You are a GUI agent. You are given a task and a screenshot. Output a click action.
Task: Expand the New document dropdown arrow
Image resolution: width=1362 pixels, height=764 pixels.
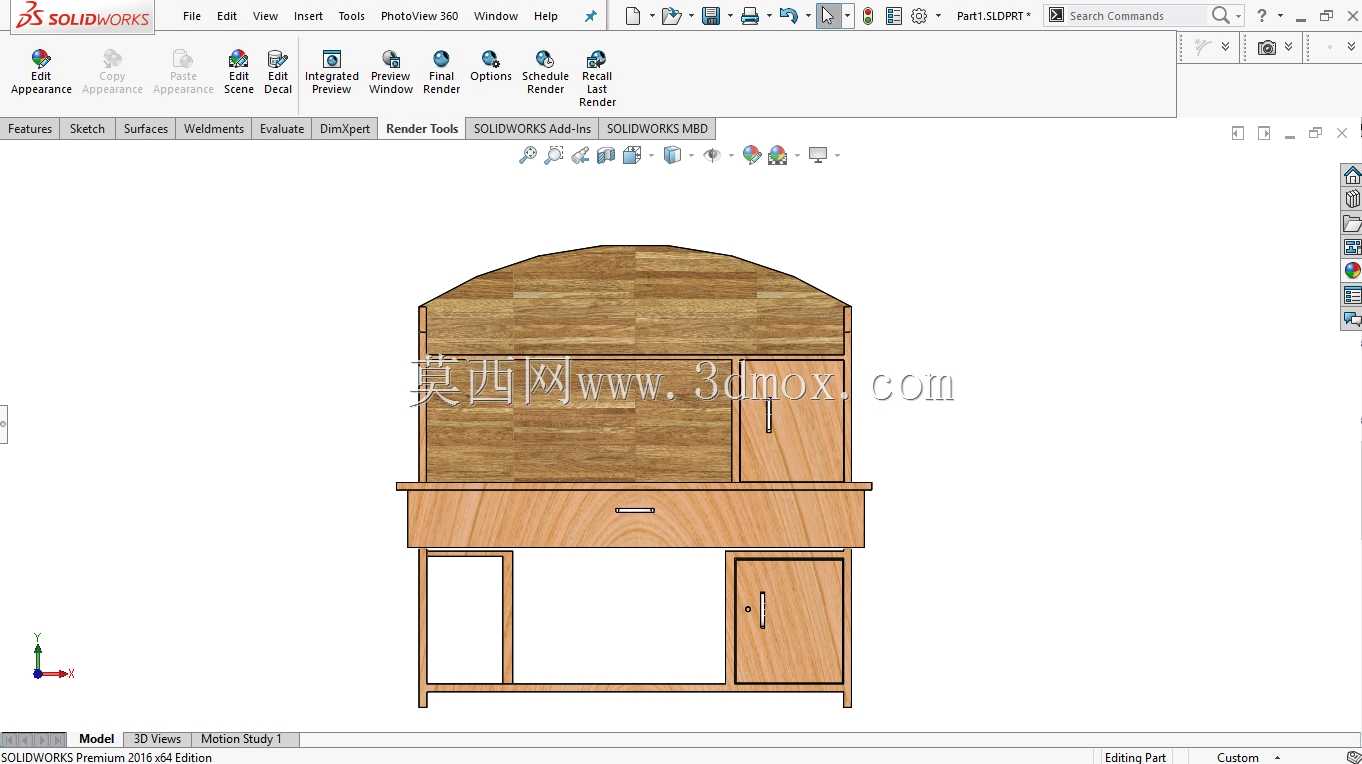(x=652, y=16)
